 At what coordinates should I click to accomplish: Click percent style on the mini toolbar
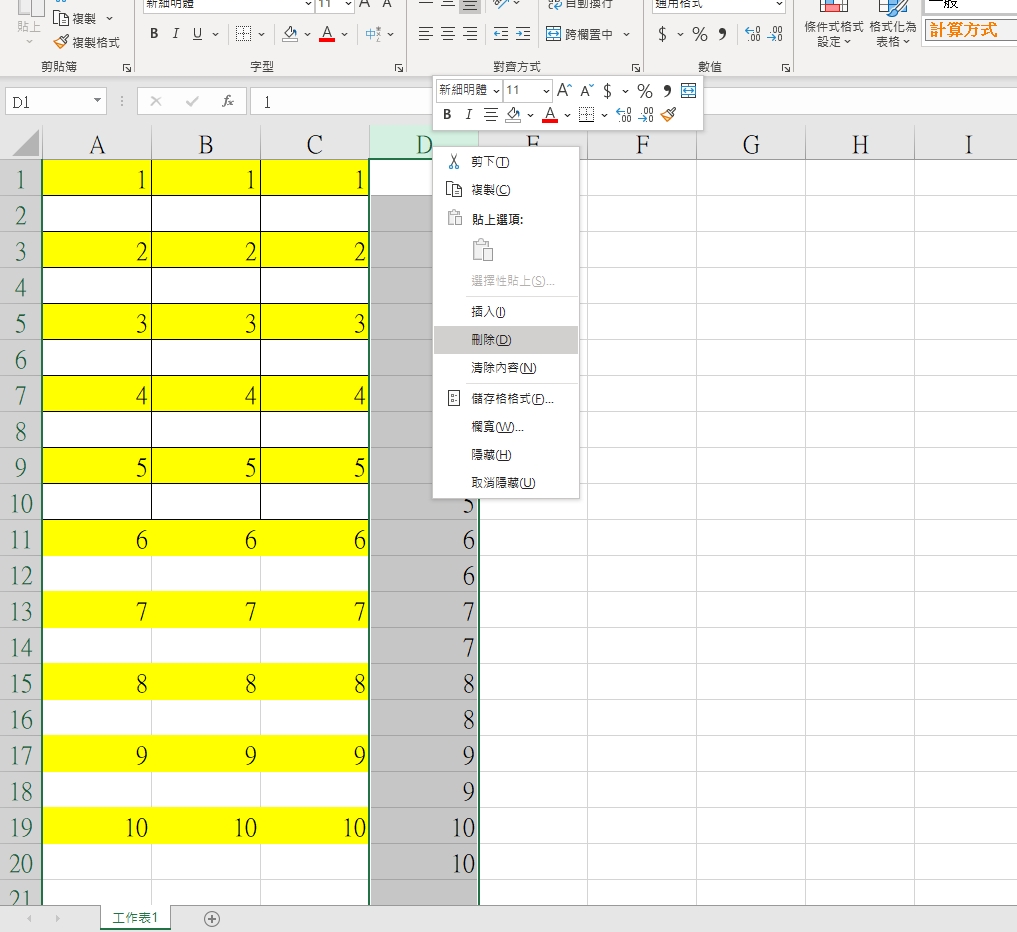click(645, 90)
